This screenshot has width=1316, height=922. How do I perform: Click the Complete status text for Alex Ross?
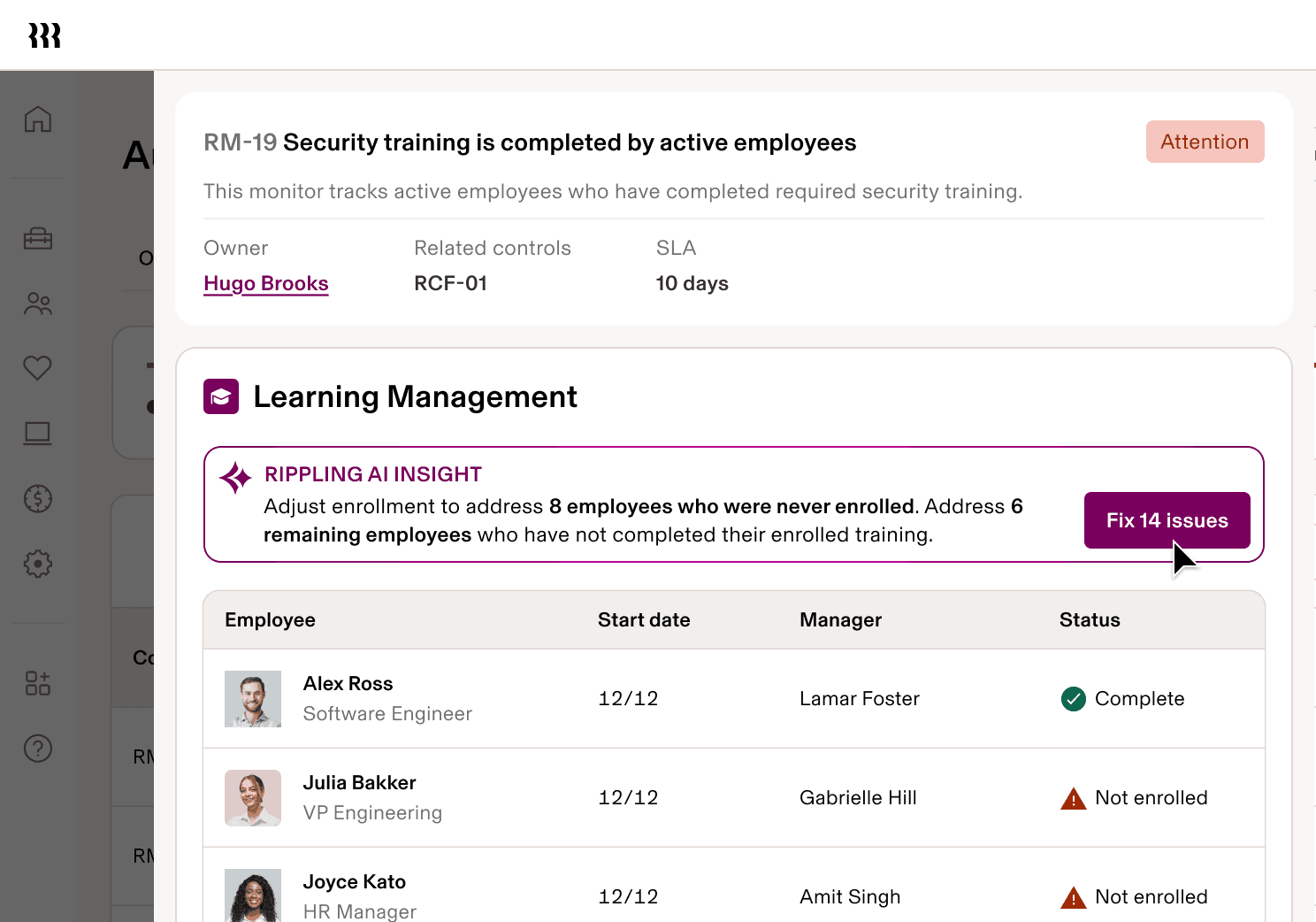[1139, 699]
